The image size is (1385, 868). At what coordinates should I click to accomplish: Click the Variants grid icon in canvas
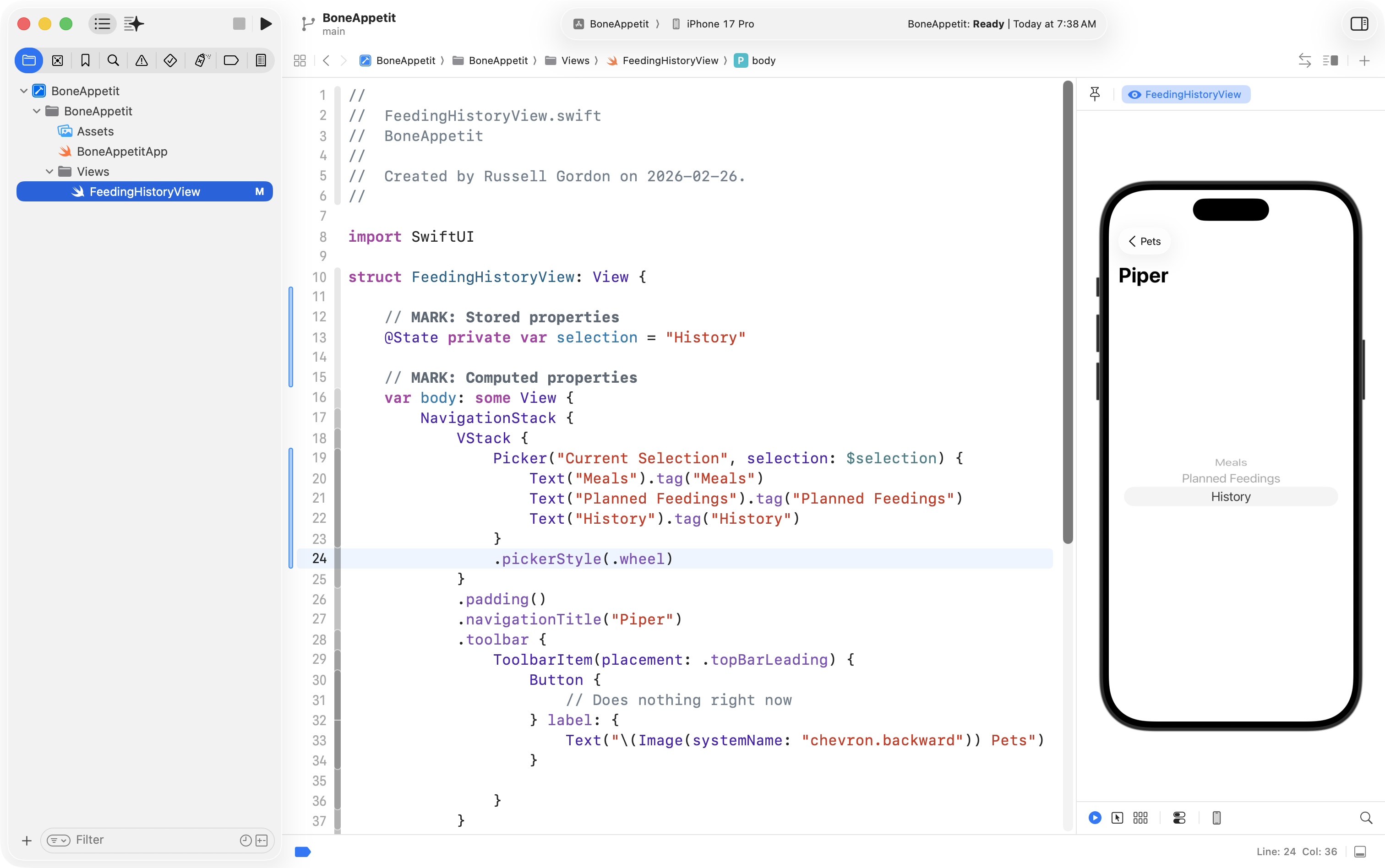point(1140,818)
